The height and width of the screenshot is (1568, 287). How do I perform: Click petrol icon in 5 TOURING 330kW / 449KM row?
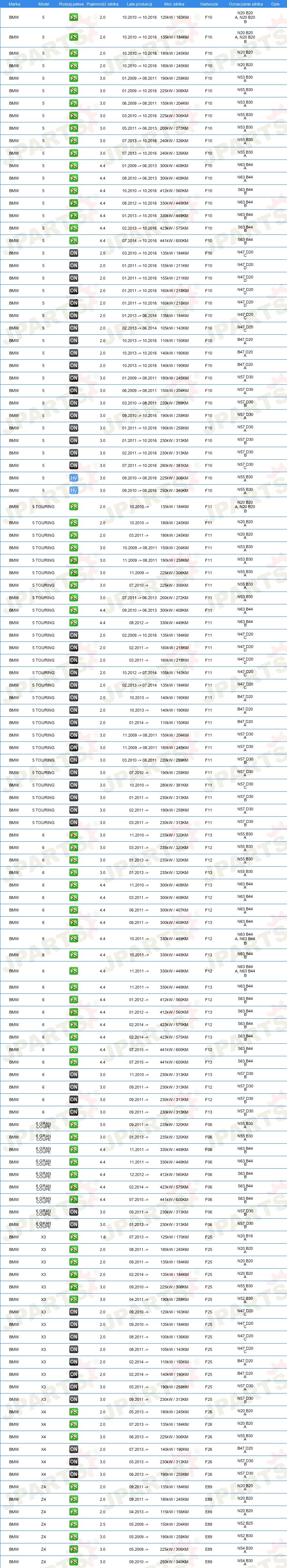coord(73,623)
